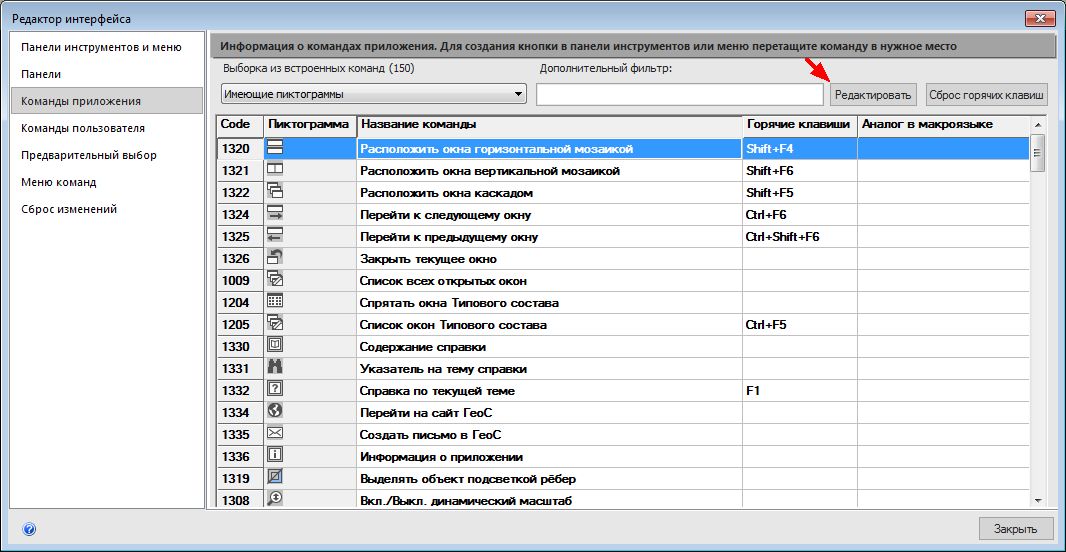Click the envelope icon for GeoS letter
Viewport: 1066px width, 552px height.
tap(275, 433)
